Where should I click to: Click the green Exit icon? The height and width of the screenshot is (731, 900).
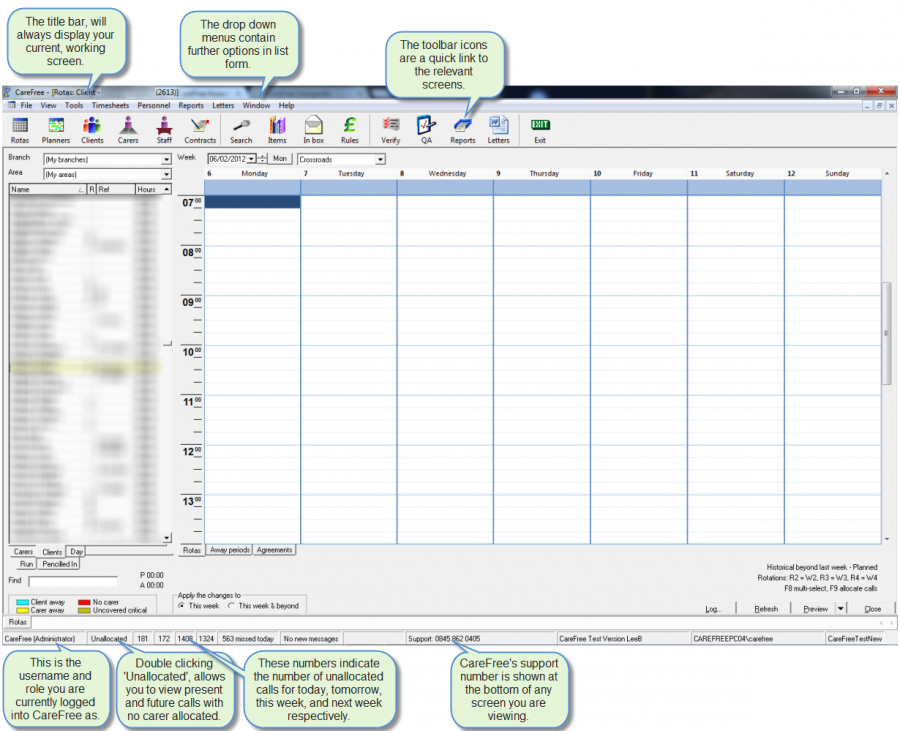(x=540, y=128)
